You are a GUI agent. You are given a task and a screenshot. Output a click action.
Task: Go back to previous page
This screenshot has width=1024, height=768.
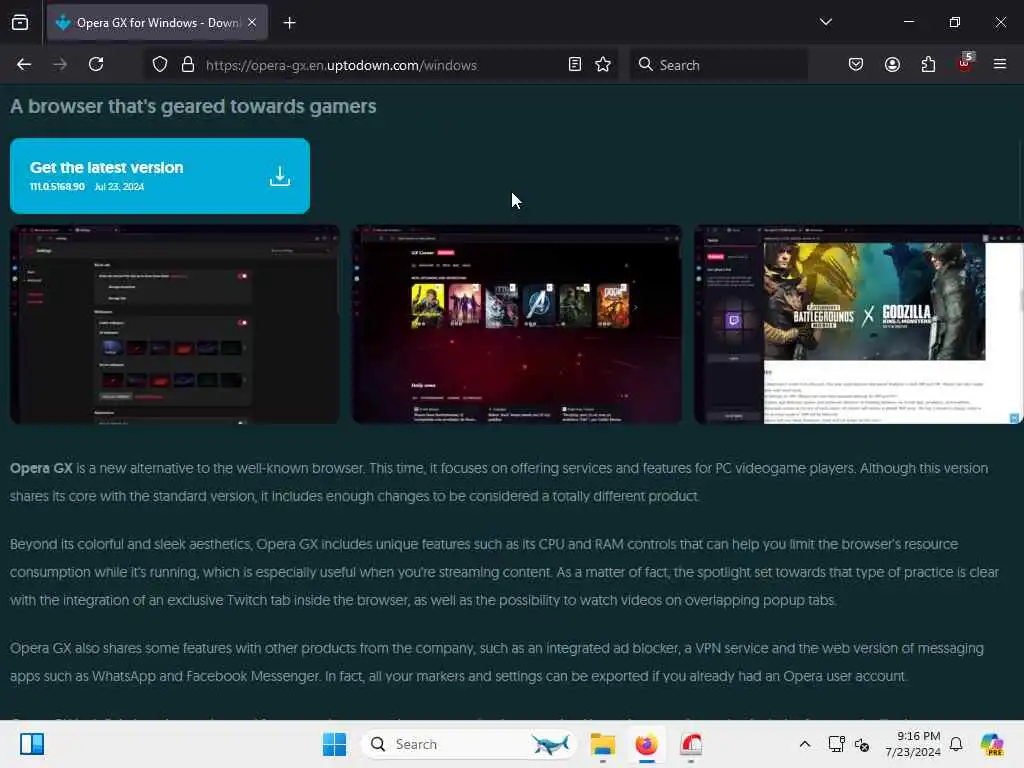click(24, 65)
